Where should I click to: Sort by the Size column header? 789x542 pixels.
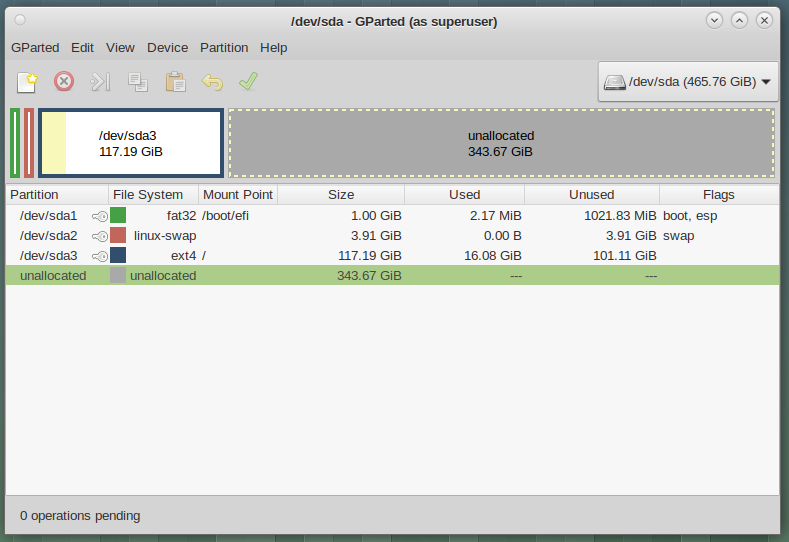coord(340,194)
